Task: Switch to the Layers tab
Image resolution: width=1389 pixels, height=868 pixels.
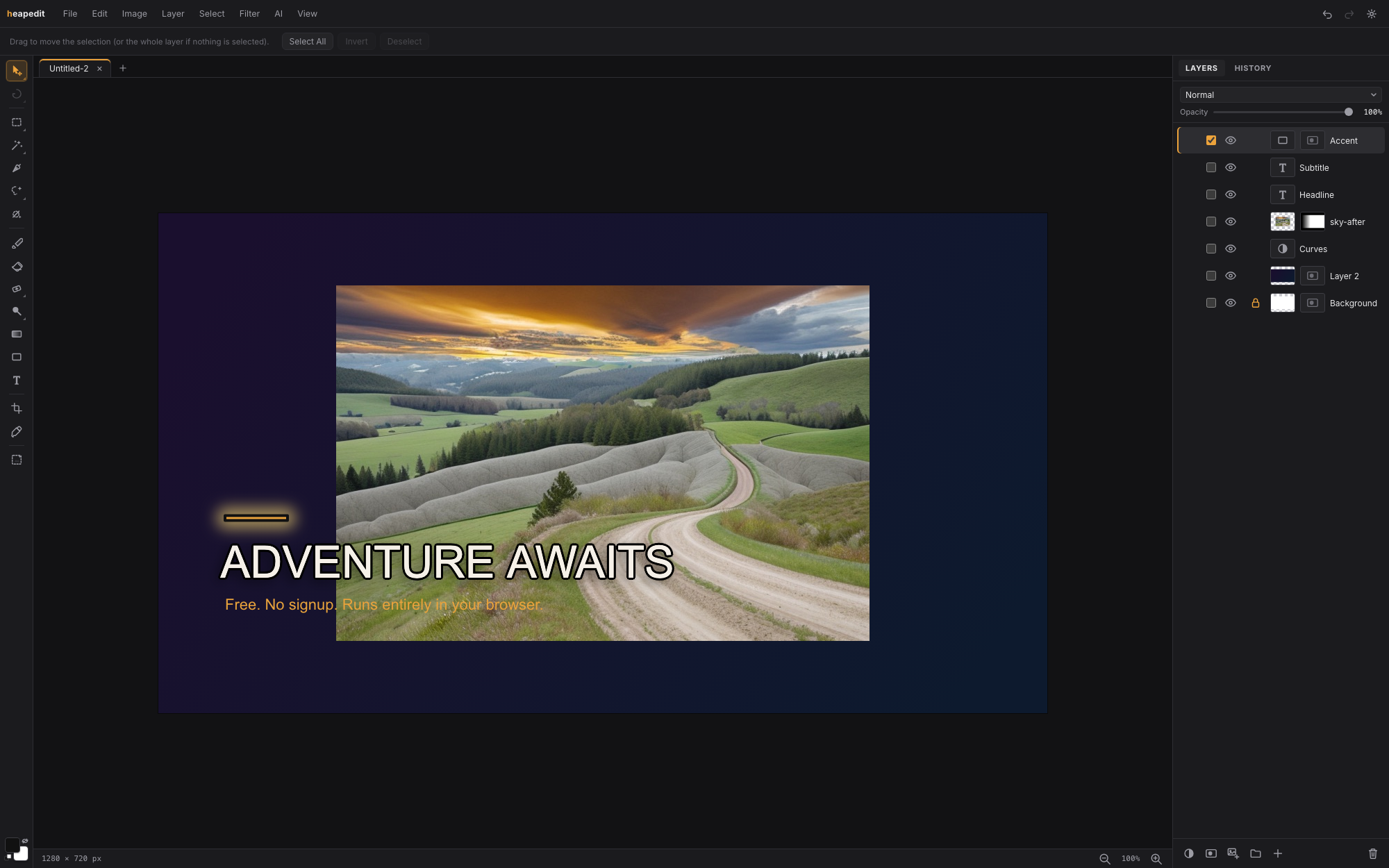Action: coord(1201,68)
